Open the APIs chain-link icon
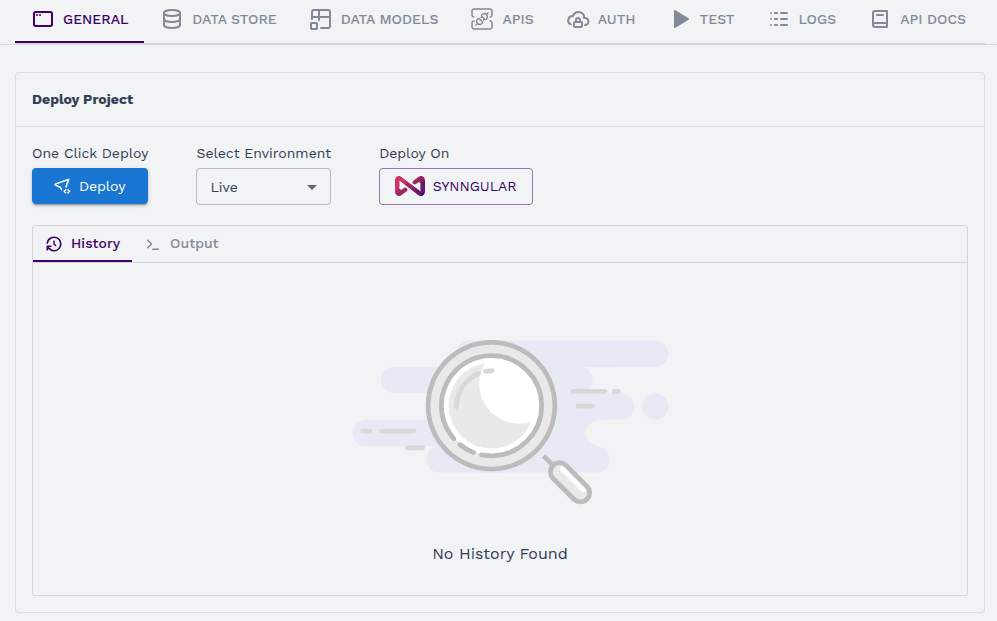The height and width of the screenshot is (621, 997). [482, 19]
